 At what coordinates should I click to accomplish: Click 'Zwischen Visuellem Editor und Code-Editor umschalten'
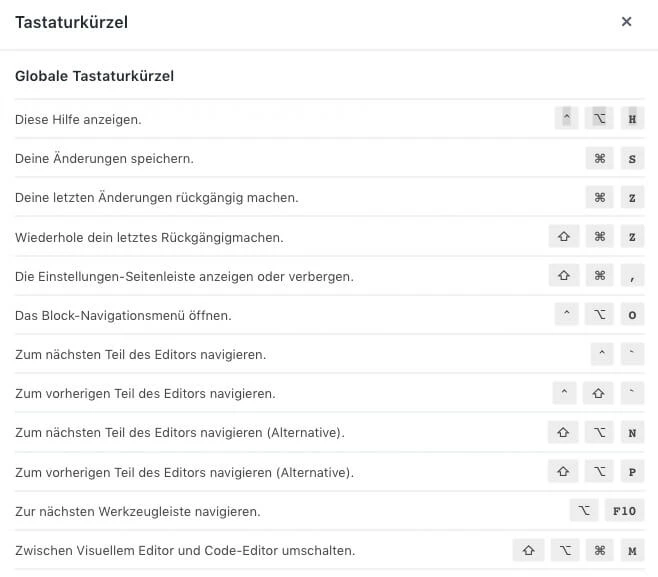pyautogui.click(x=185, y=551)
